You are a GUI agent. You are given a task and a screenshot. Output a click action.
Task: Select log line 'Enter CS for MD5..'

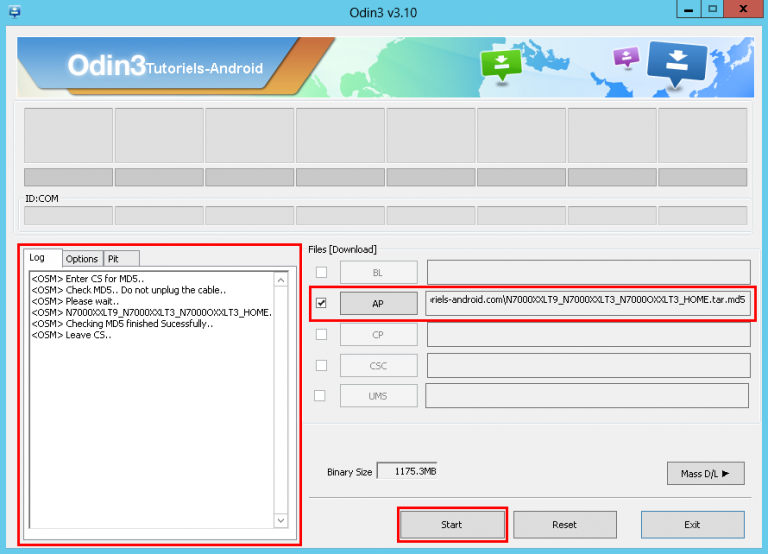point(88,278)
